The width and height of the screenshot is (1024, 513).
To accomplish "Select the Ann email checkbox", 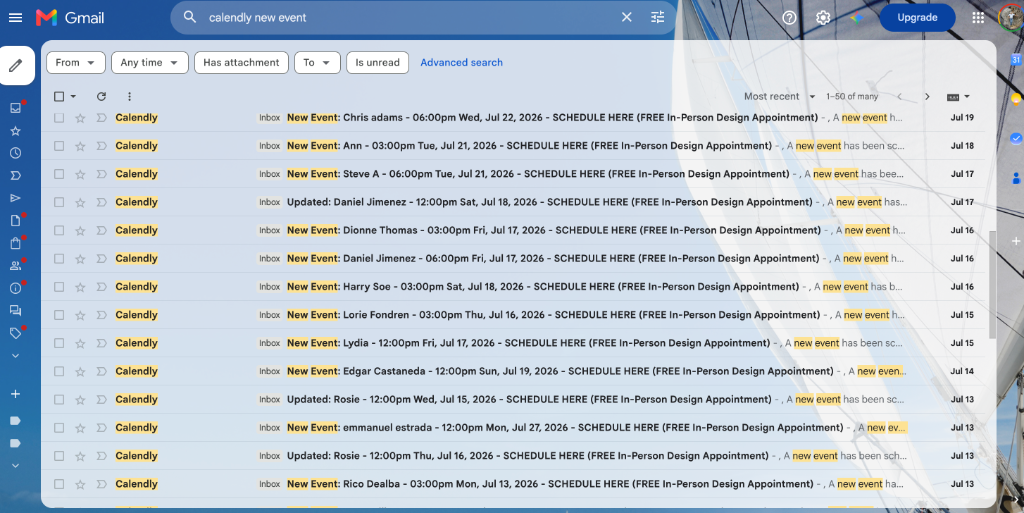I will click(59, 146).
